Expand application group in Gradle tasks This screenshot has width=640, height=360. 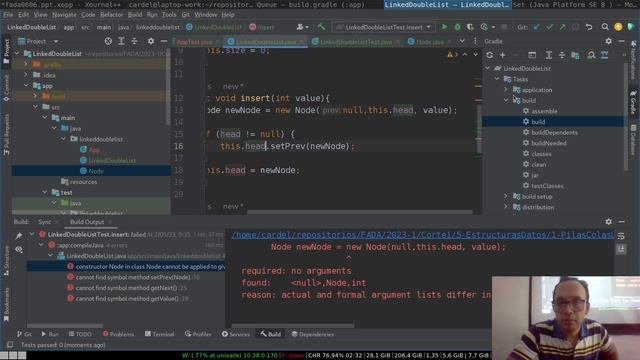(x=506, y=89)
